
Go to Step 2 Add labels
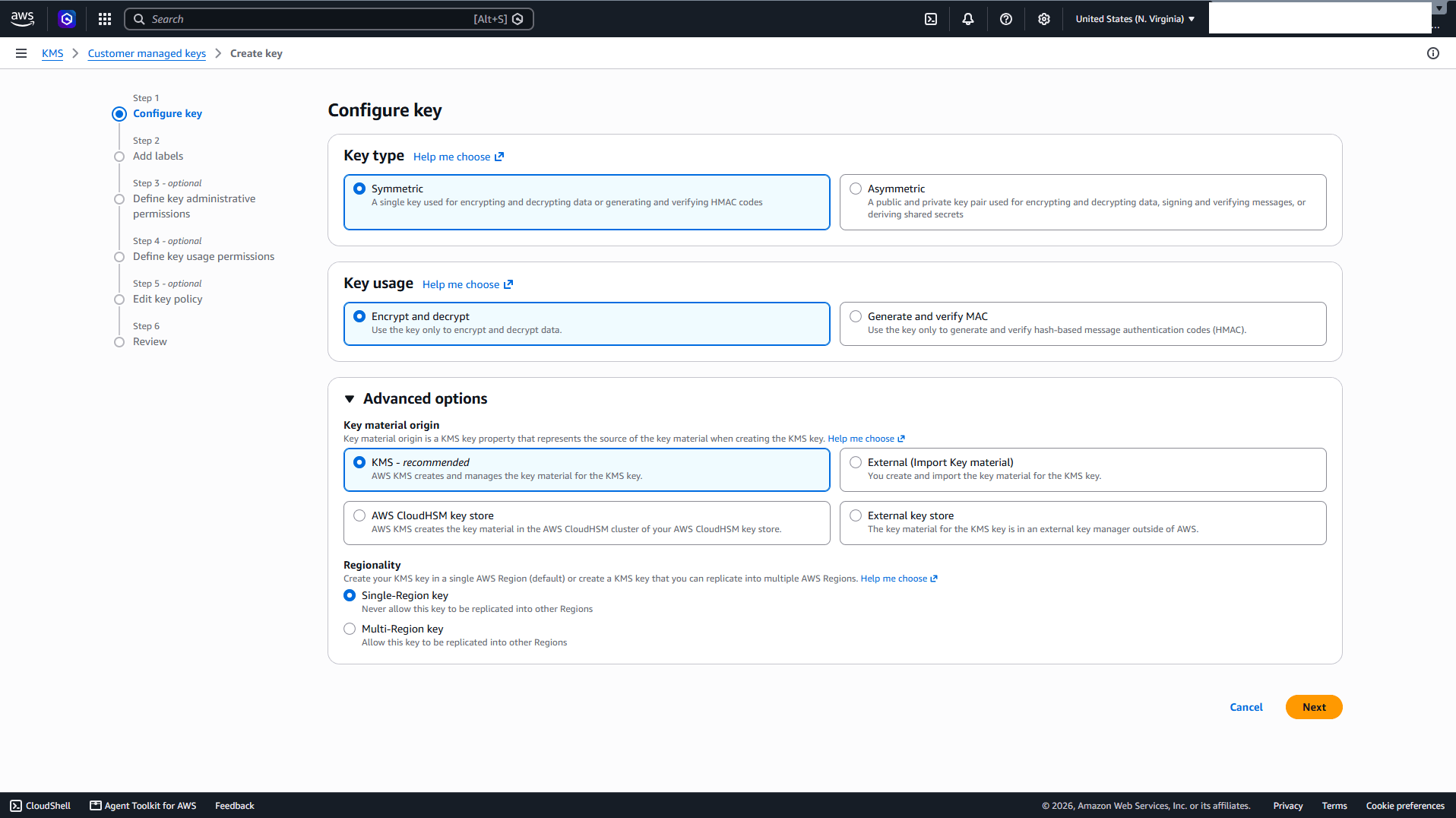[158, 156]
